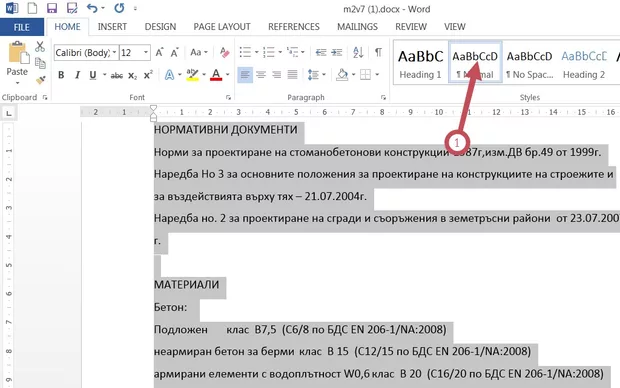Center the selected text

(261, 75)
